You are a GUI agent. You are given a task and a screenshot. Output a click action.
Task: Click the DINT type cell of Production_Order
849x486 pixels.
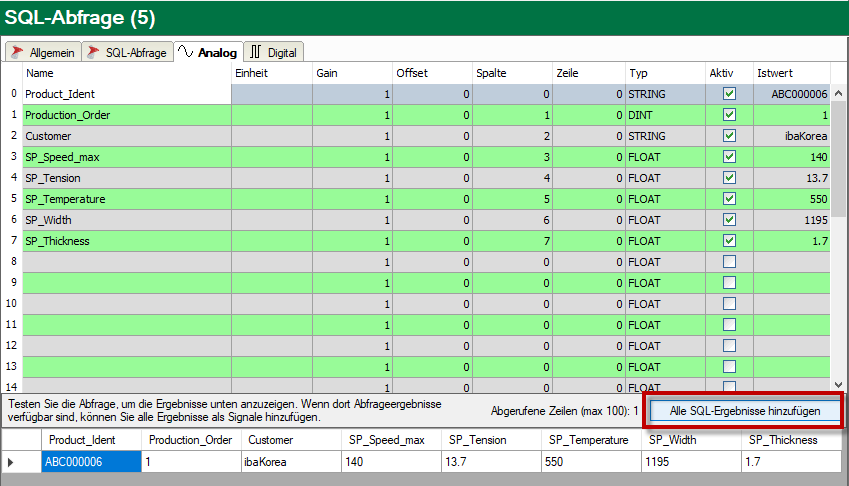(x=665, y=115)
